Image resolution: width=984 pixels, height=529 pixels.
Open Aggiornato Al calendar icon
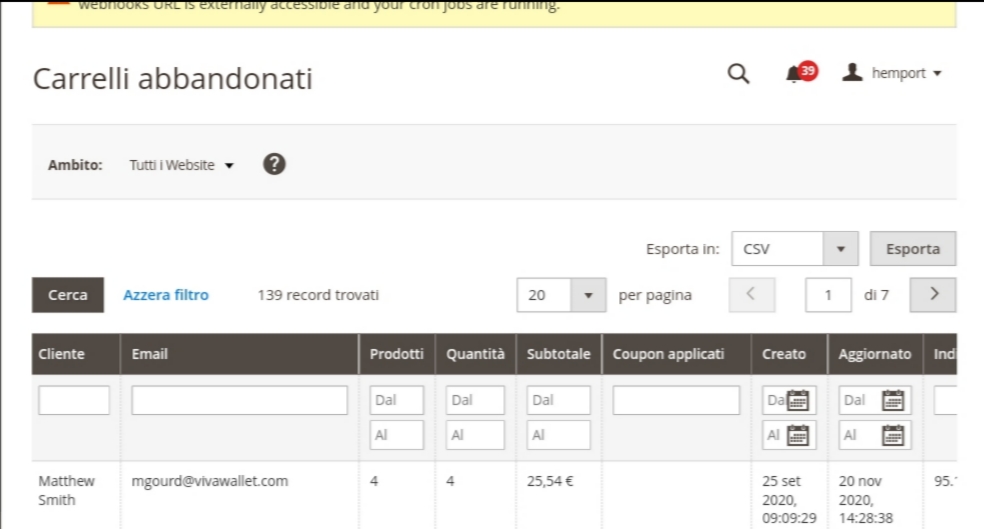(893, 435)
